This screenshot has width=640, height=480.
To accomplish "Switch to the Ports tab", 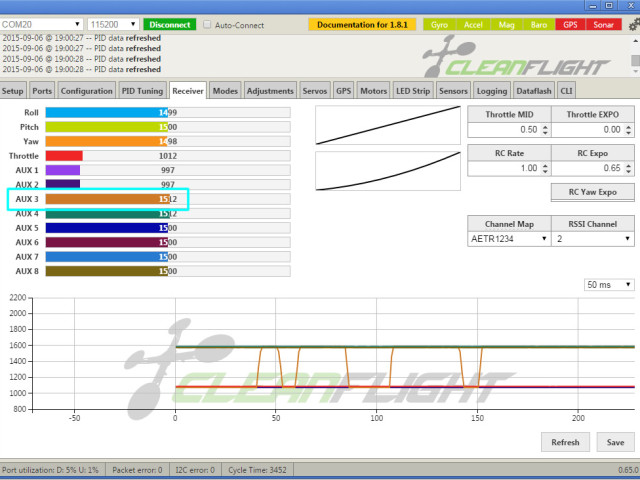I will click(x=42, y=91).
